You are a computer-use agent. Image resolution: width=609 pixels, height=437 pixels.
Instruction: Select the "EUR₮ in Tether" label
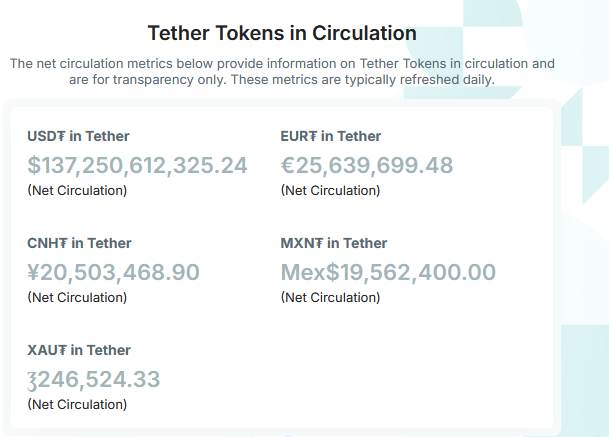click(331, 136)
